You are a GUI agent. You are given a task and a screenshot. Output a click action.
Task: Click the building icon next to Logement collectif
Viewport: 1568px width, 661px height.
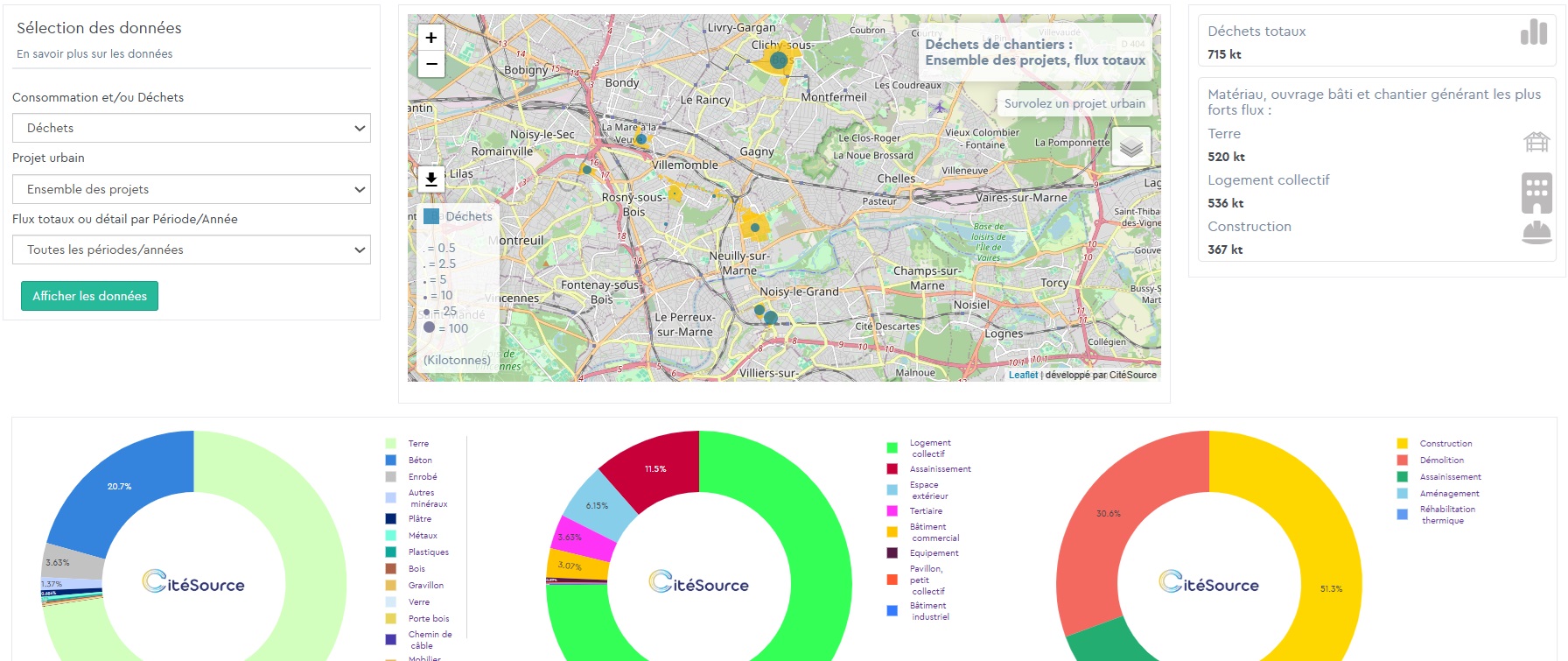1536,193
